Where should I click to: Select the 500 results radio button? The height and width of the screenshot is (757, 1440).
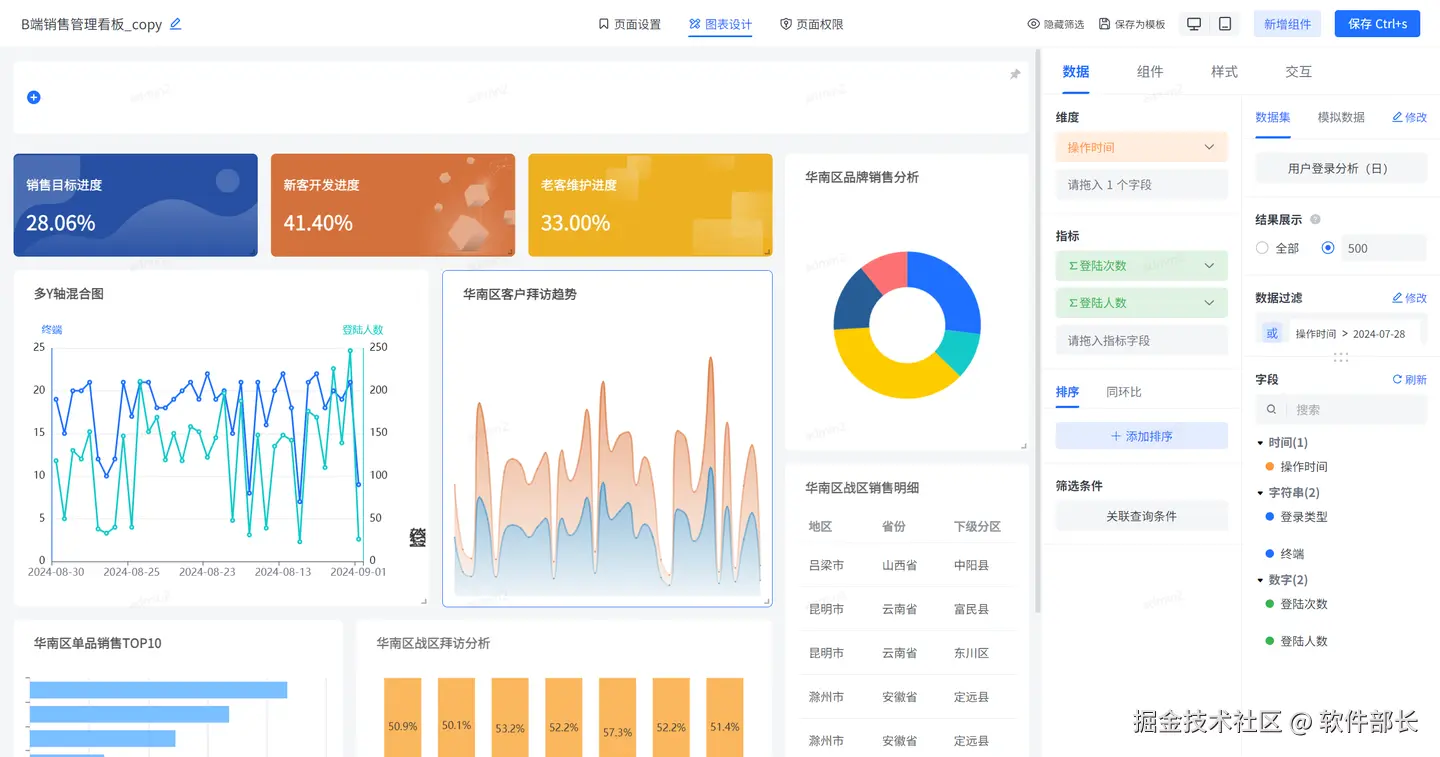(x=1328, y=248)
